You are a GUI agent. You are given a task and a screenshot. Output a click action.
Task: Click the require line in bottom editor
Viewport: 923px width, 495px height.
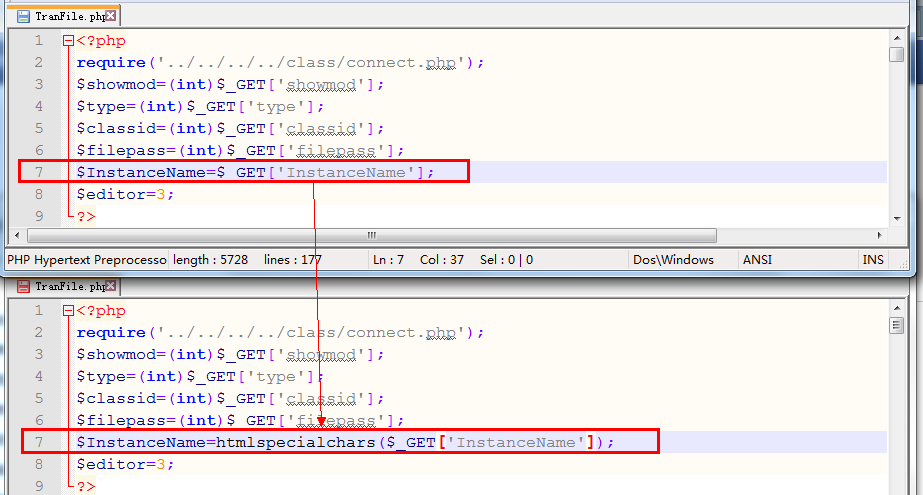click(x=280, y=333)
